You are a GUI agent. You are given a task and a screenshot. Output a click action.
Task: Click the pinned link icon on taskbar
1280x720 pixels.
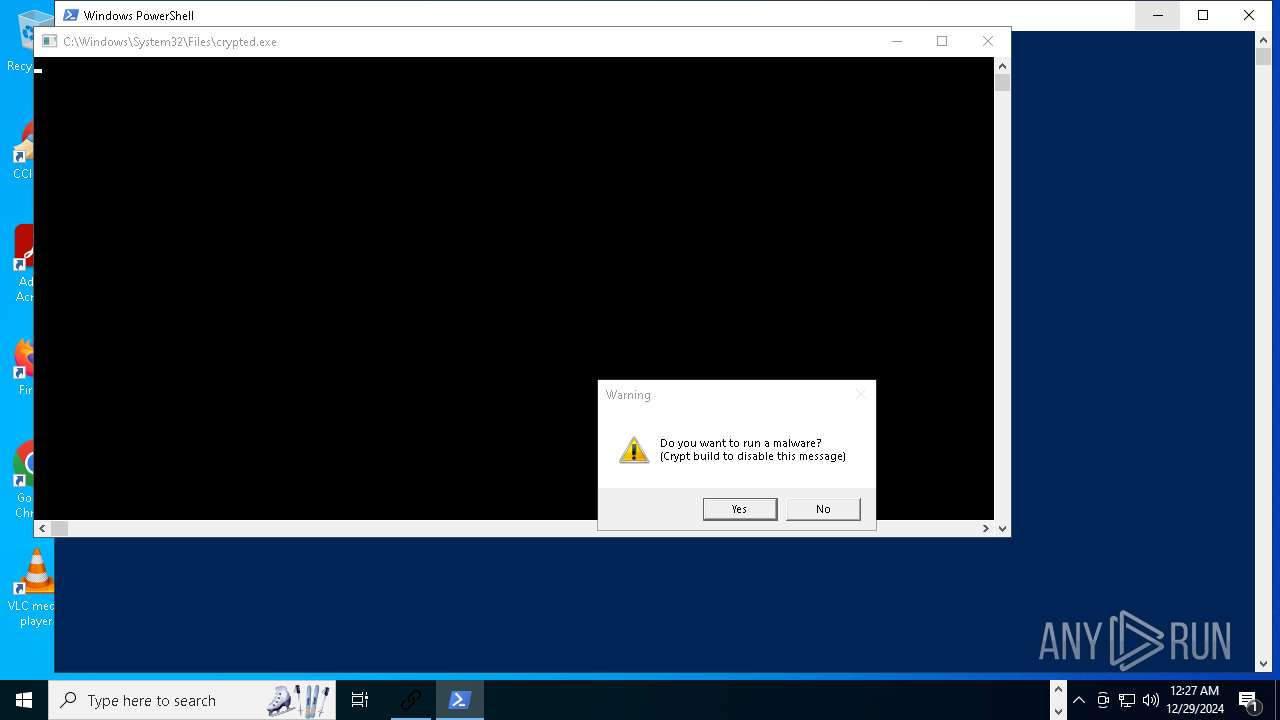[410, 700]
